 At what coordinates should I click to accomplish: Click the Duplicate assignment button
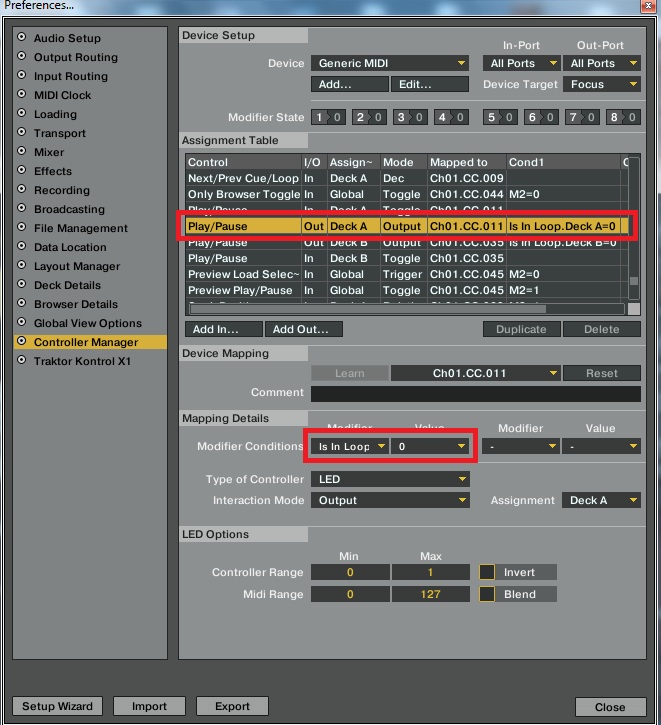tap(521, 329)
